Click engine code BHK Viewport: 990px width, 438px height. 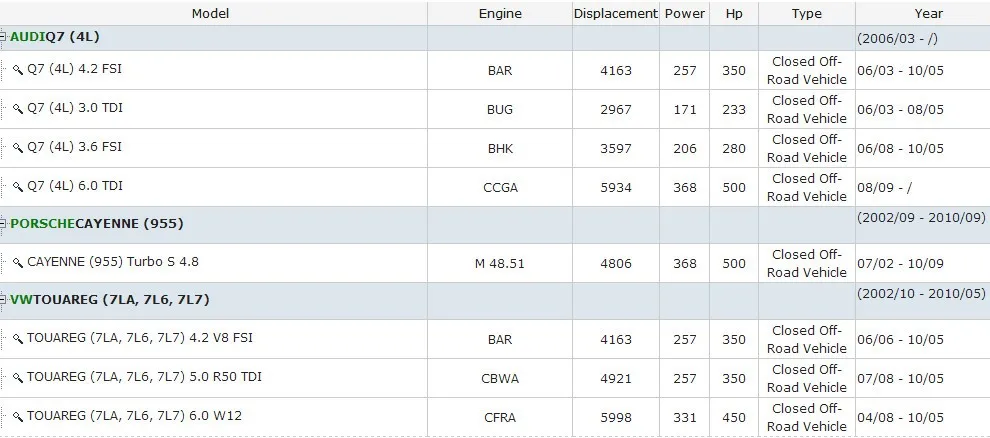click(500, 149)
